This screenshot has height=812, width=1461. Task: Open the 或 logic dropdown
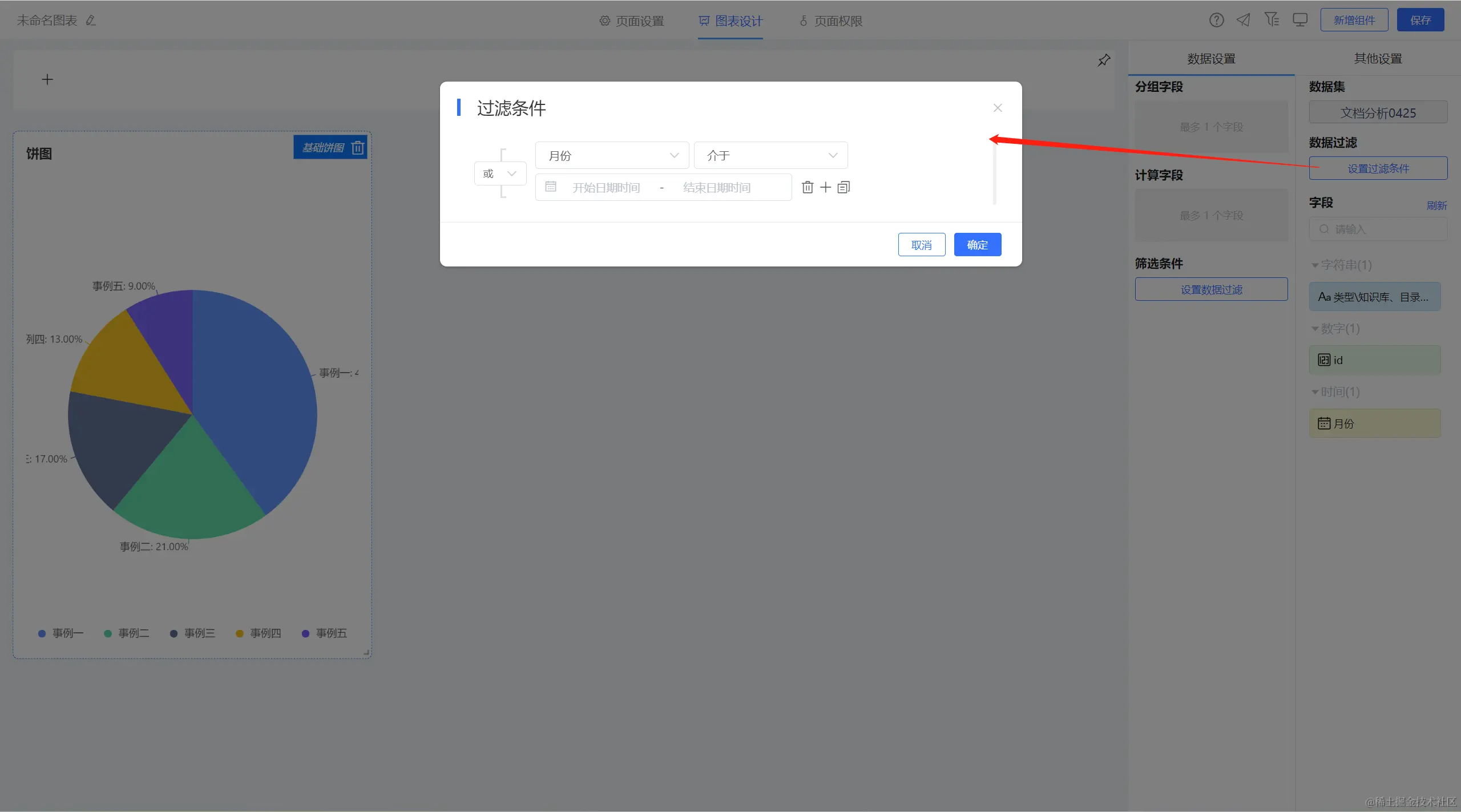point(500,173)
